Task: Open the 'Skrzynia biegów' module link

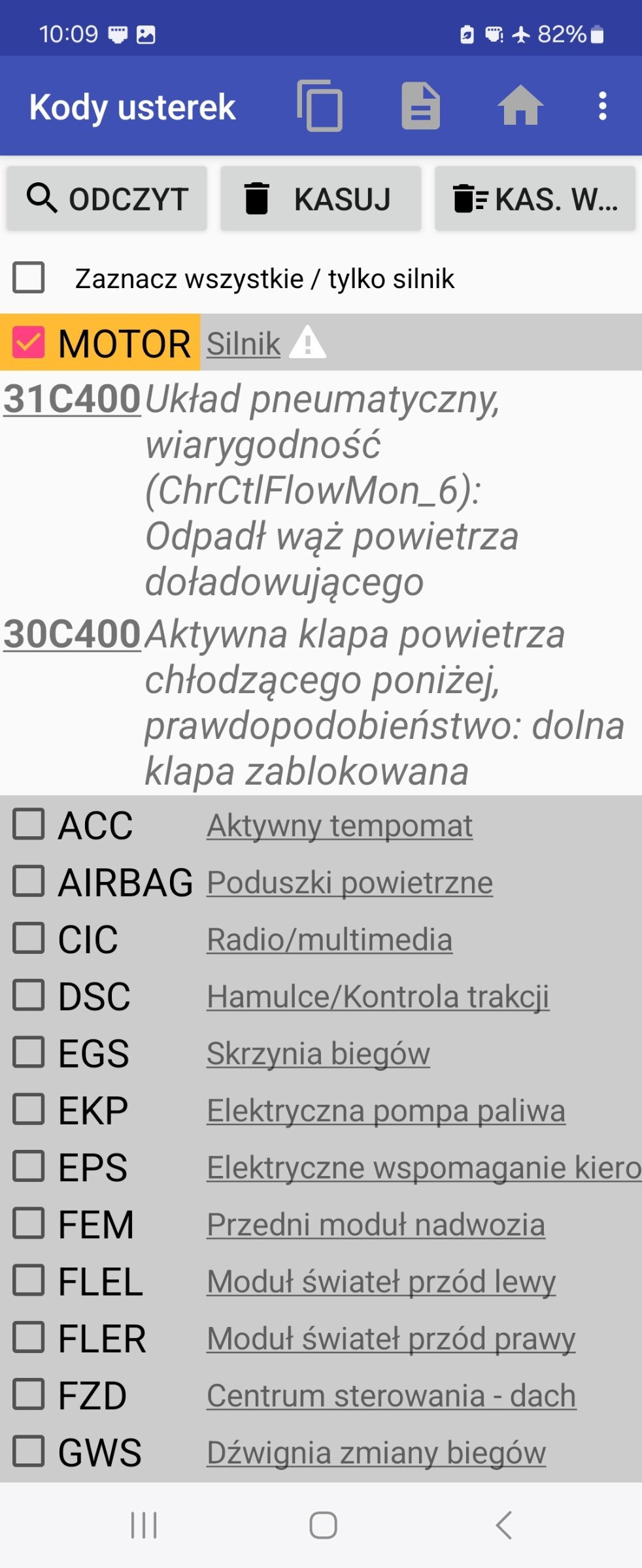Action: pyautogui.click(x=318, y=1053)
